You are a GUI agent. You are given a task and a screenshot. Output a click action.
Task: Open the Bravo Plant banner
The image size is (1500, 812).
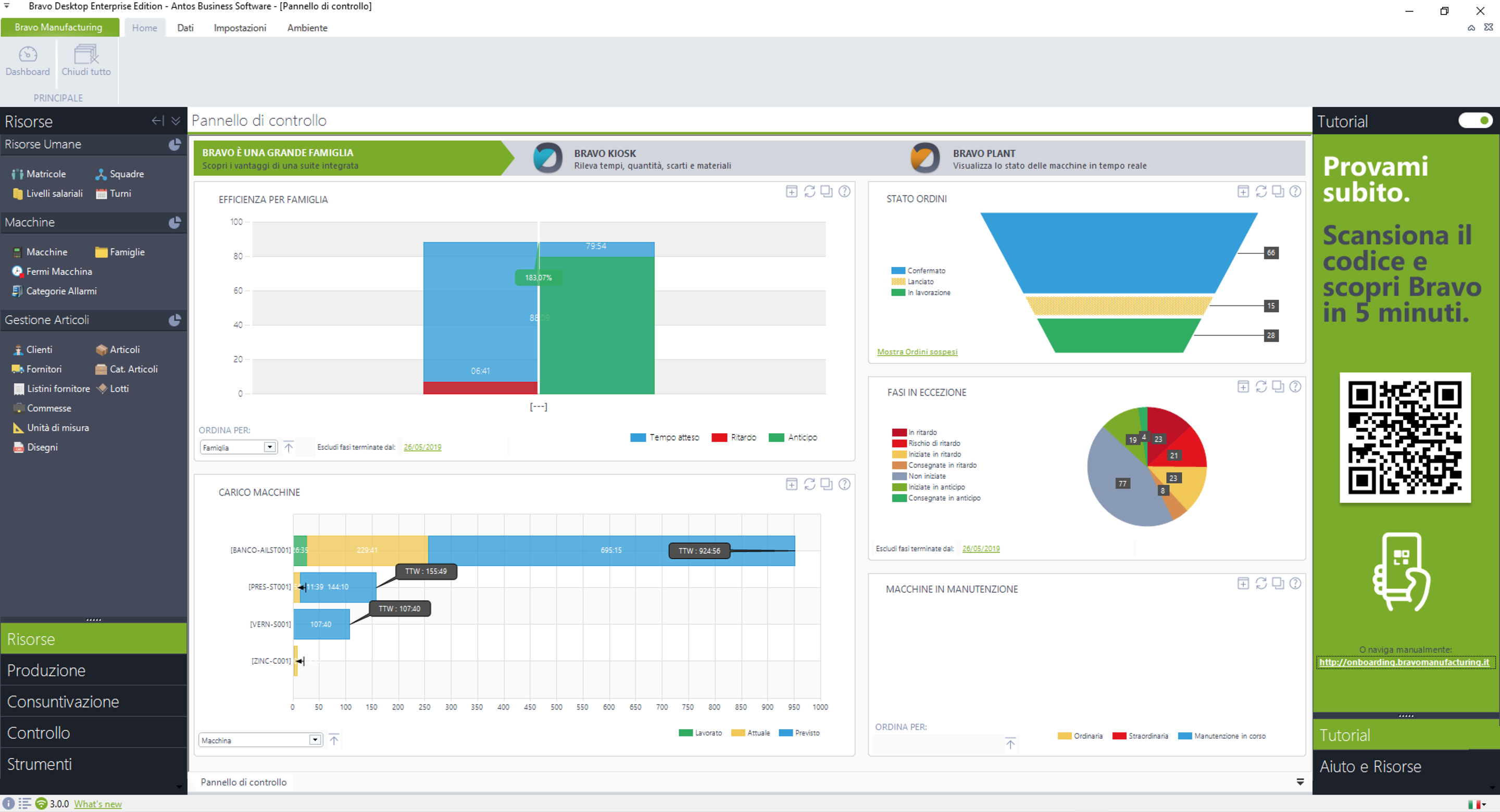tap(1028, 158)
